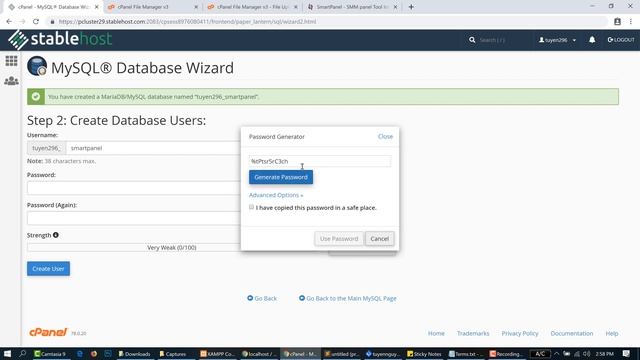Screen dimensions: 640x360
Task: Check 'I have copied this password' box
Action: pos(251,207)
